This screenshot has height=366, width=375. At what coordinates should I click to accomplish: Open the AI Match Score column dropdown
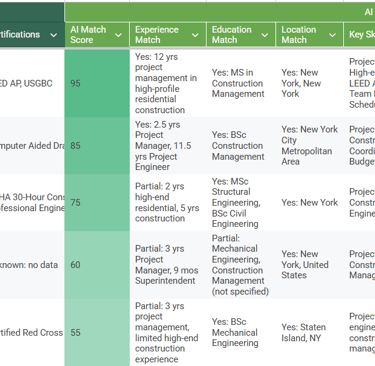(x=118, y=35)
